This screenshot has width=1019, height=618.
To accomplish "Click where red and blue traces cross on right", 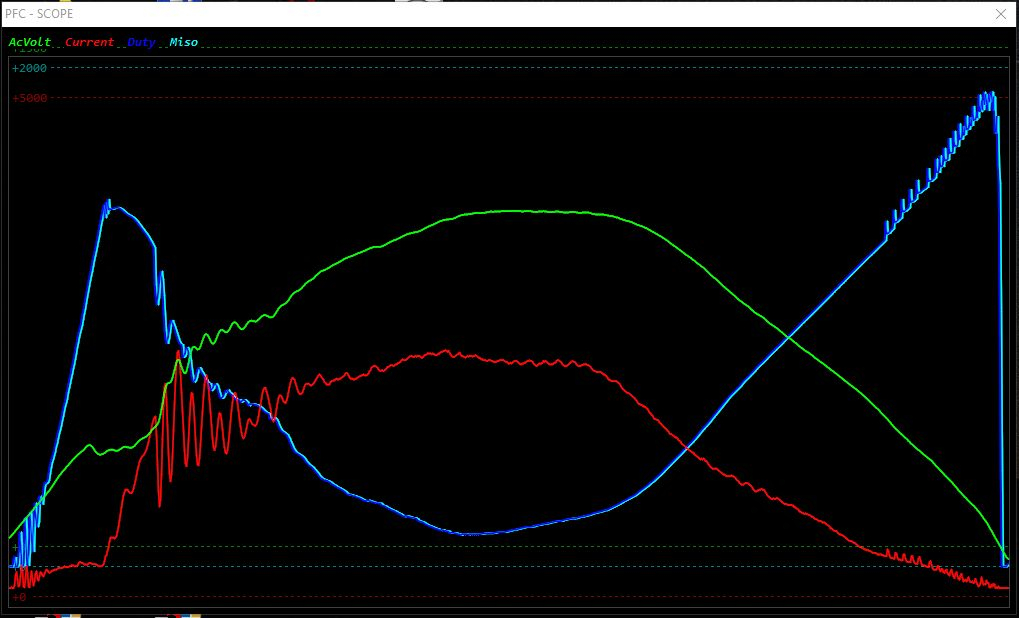I will (681, 444).
